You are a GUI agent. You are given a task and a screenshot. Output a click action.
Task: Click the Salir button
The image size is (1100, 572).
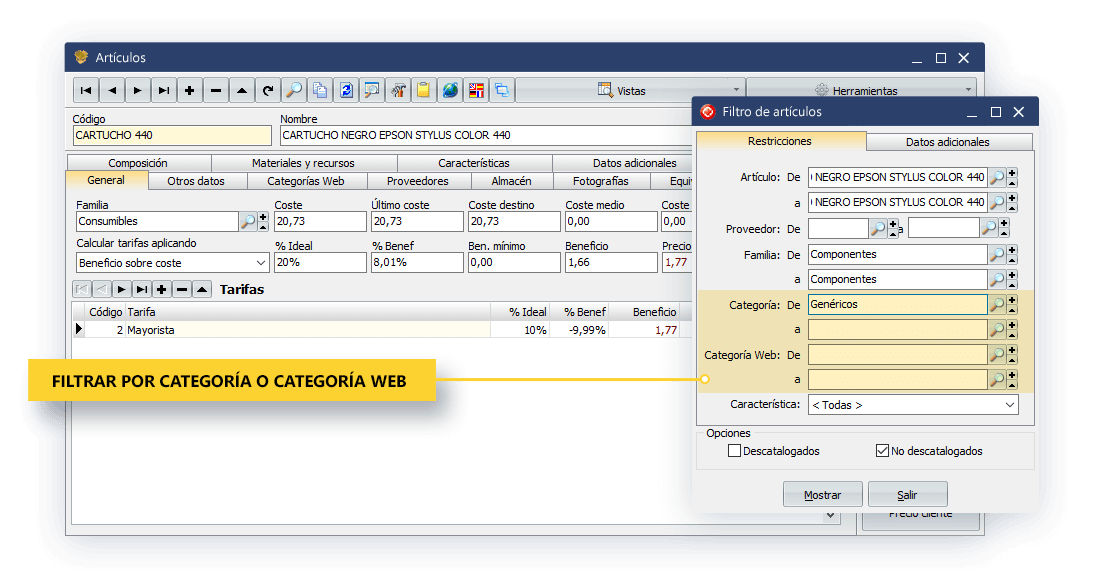tap(907, 495)
